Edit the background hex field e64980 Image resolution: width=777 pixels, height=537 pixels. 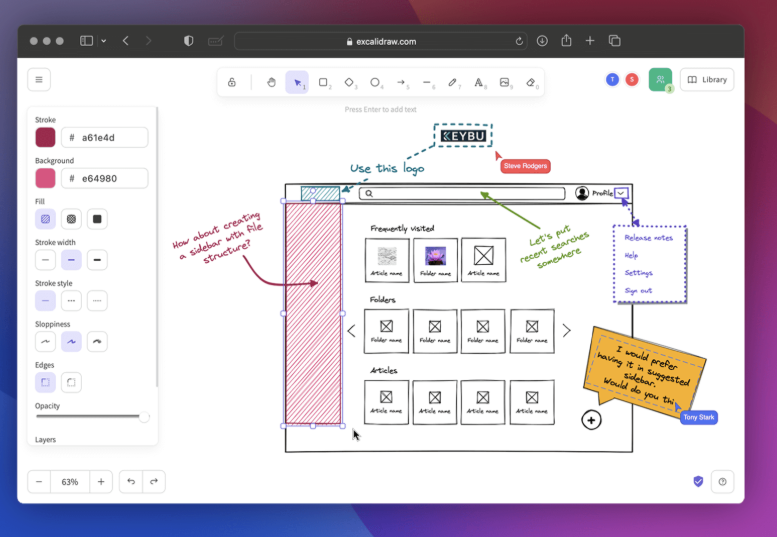click(x=105, y=178)
